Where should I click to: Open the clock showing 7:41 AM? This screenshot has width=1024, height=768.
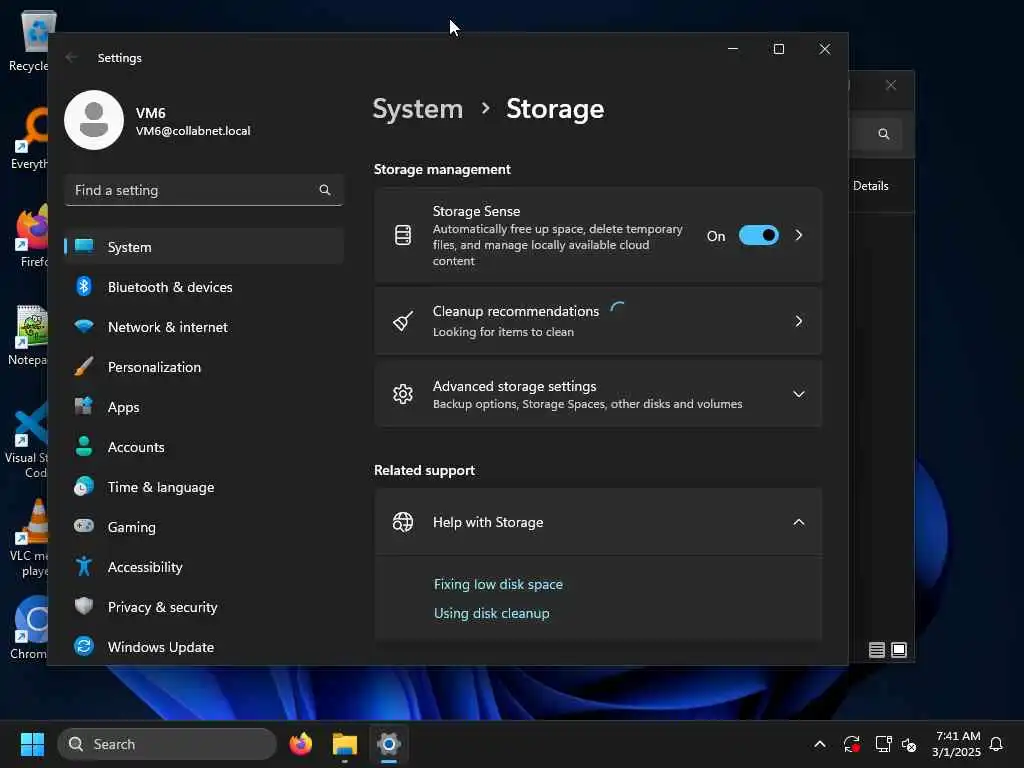956,744
